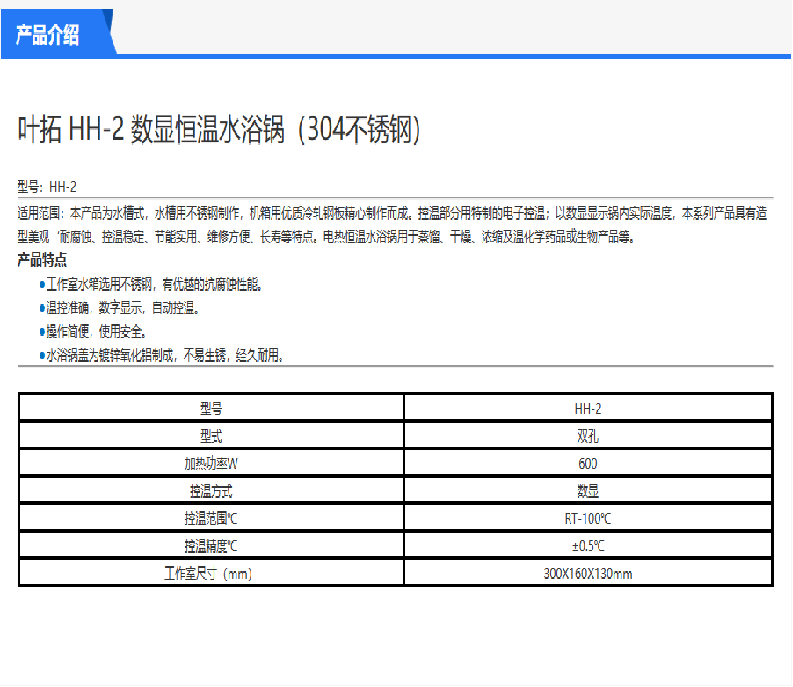Click the 工作室尺寸 (mm) cell
Image resolution: width=793 pixels, height=687 pixels.
tap(211, 573)
